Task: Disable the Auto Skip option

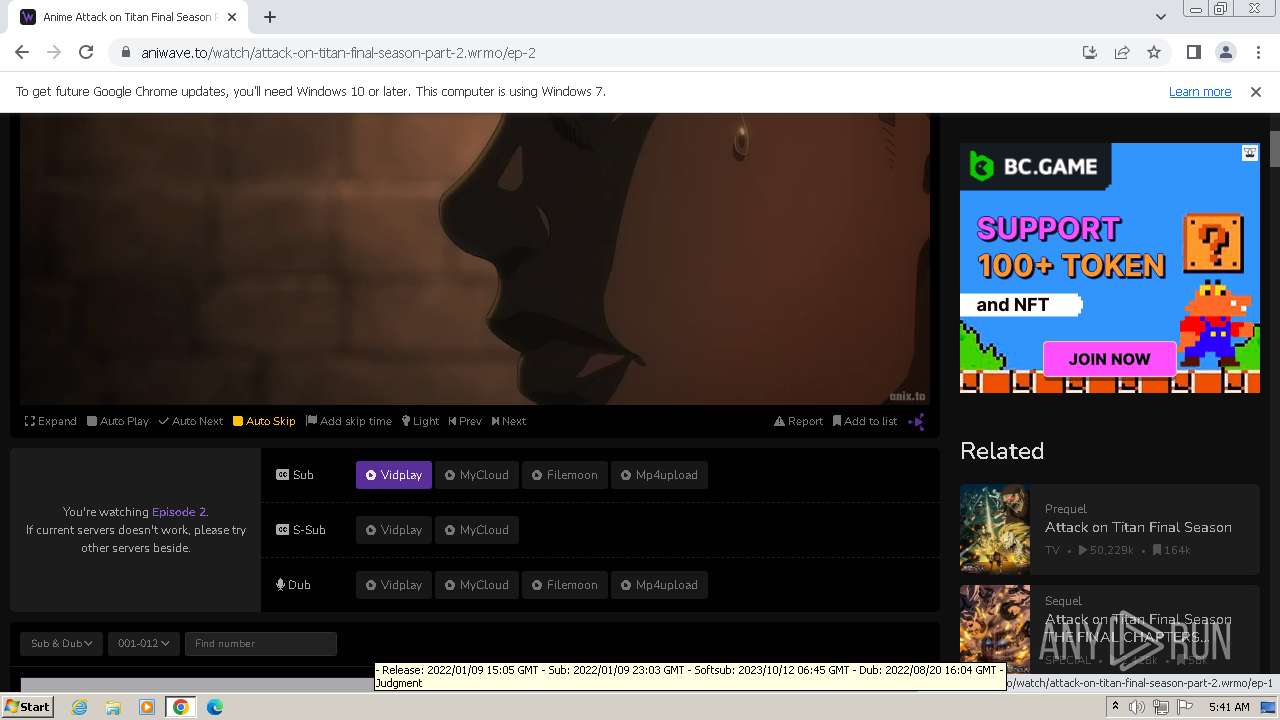Action: [264, 421]
